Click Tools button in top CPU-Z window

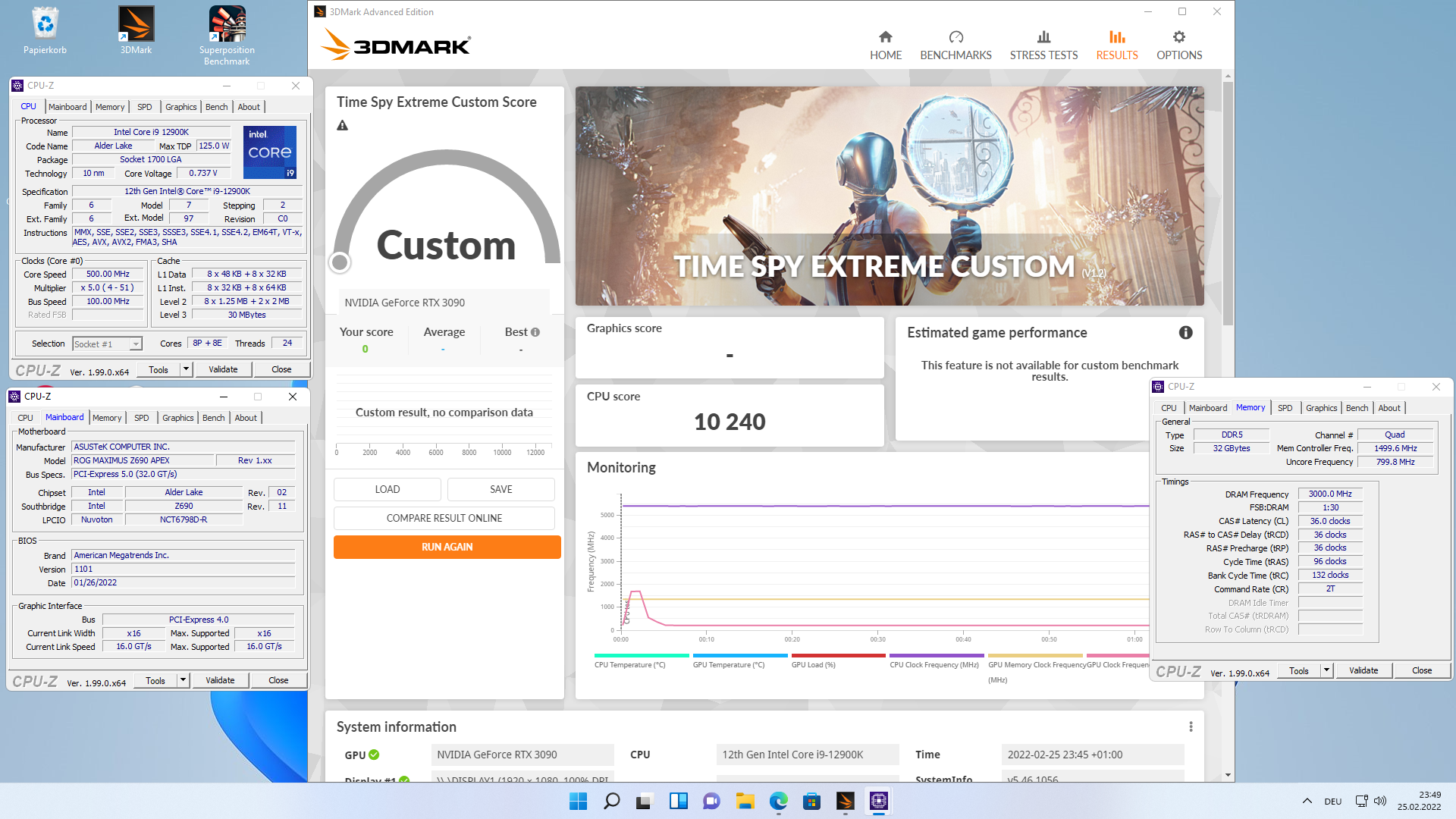(158, 369)
